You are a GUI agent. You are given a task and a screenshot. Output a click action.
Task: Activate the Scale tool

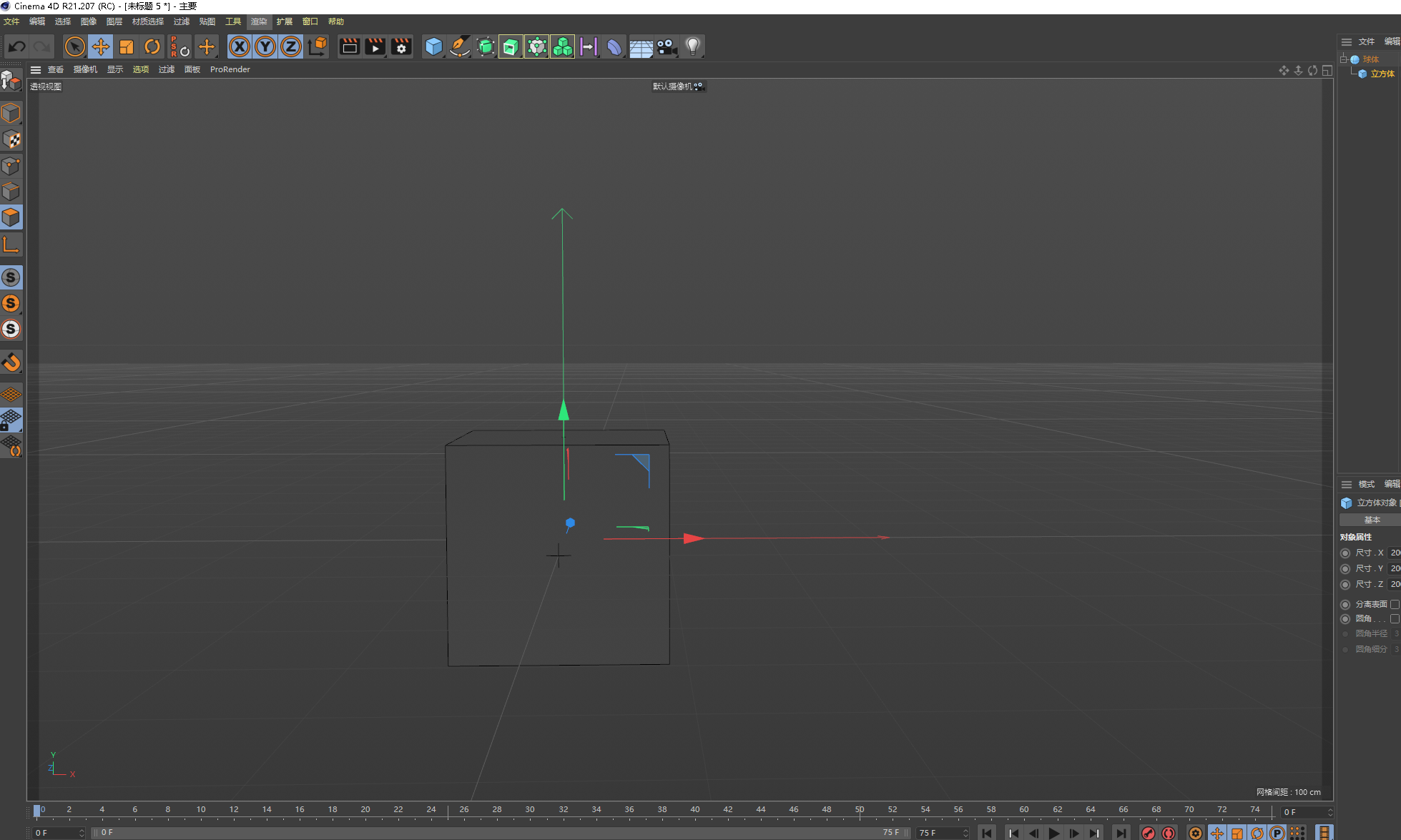click(127, 47)
